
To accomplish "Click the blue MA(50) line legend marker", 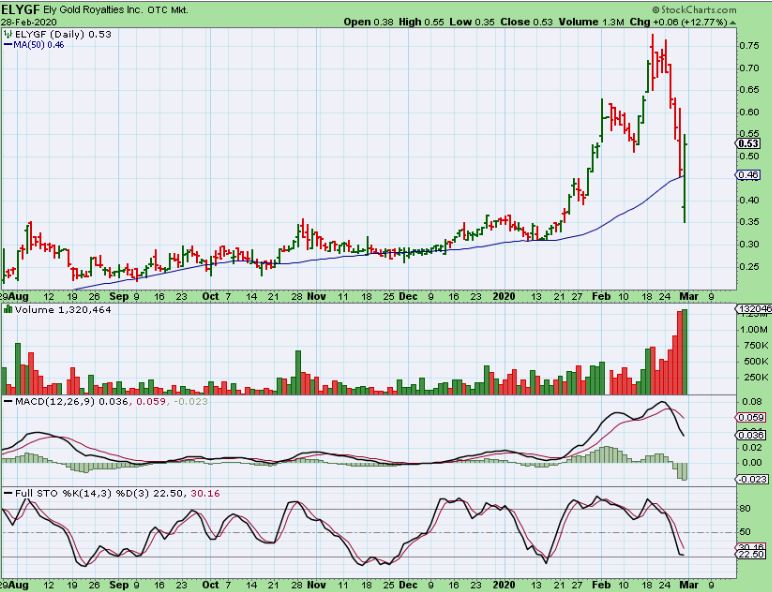I will coord(6,45).
